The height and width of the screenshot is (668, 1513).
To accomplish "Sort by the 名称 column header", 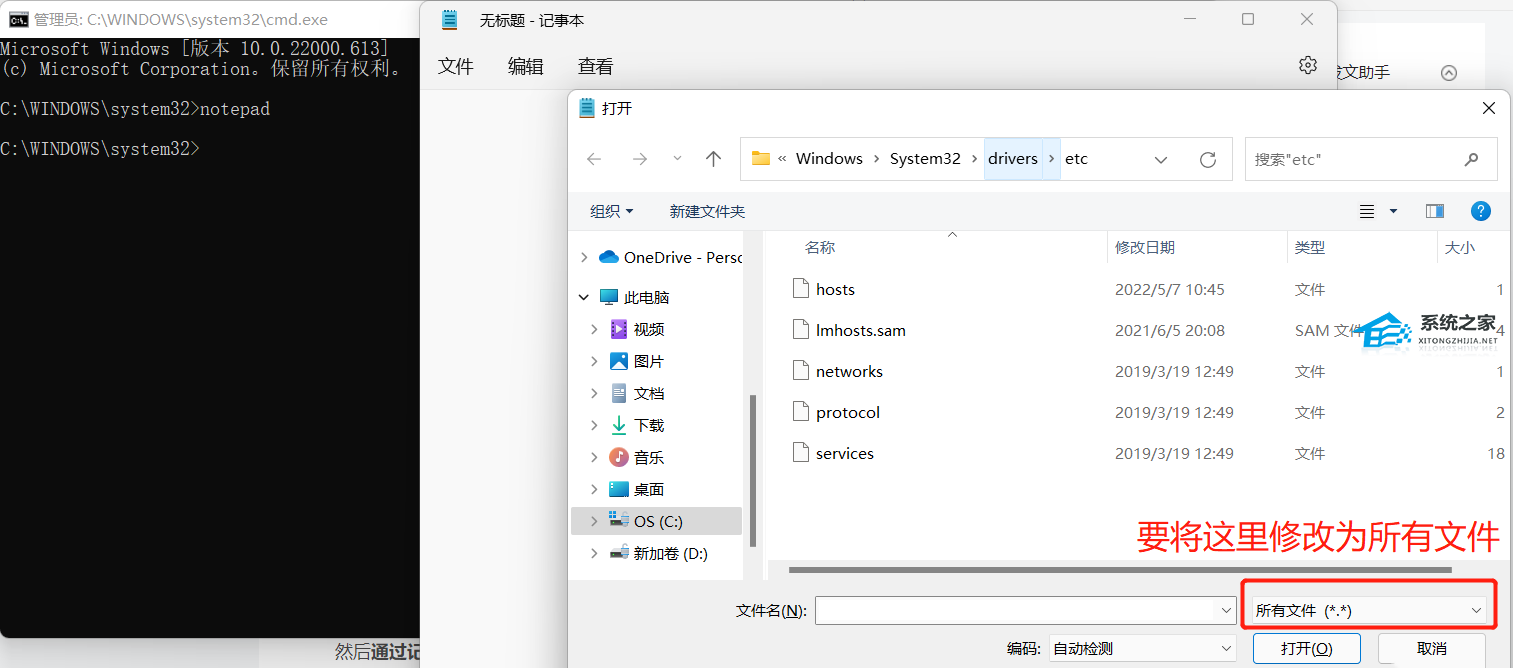I will 820,247.
